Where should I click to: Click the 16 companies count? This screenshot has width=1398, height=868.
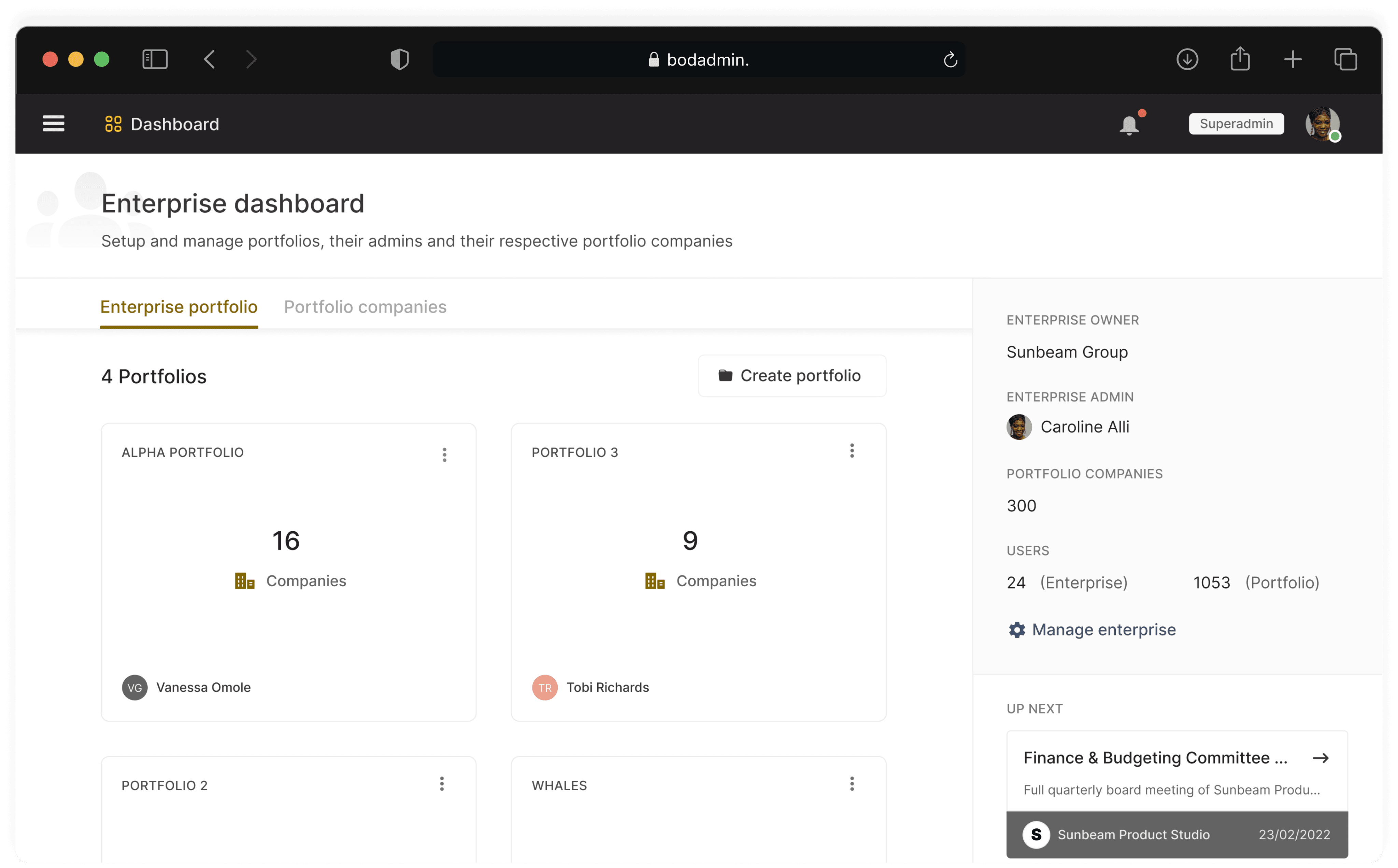286,540
